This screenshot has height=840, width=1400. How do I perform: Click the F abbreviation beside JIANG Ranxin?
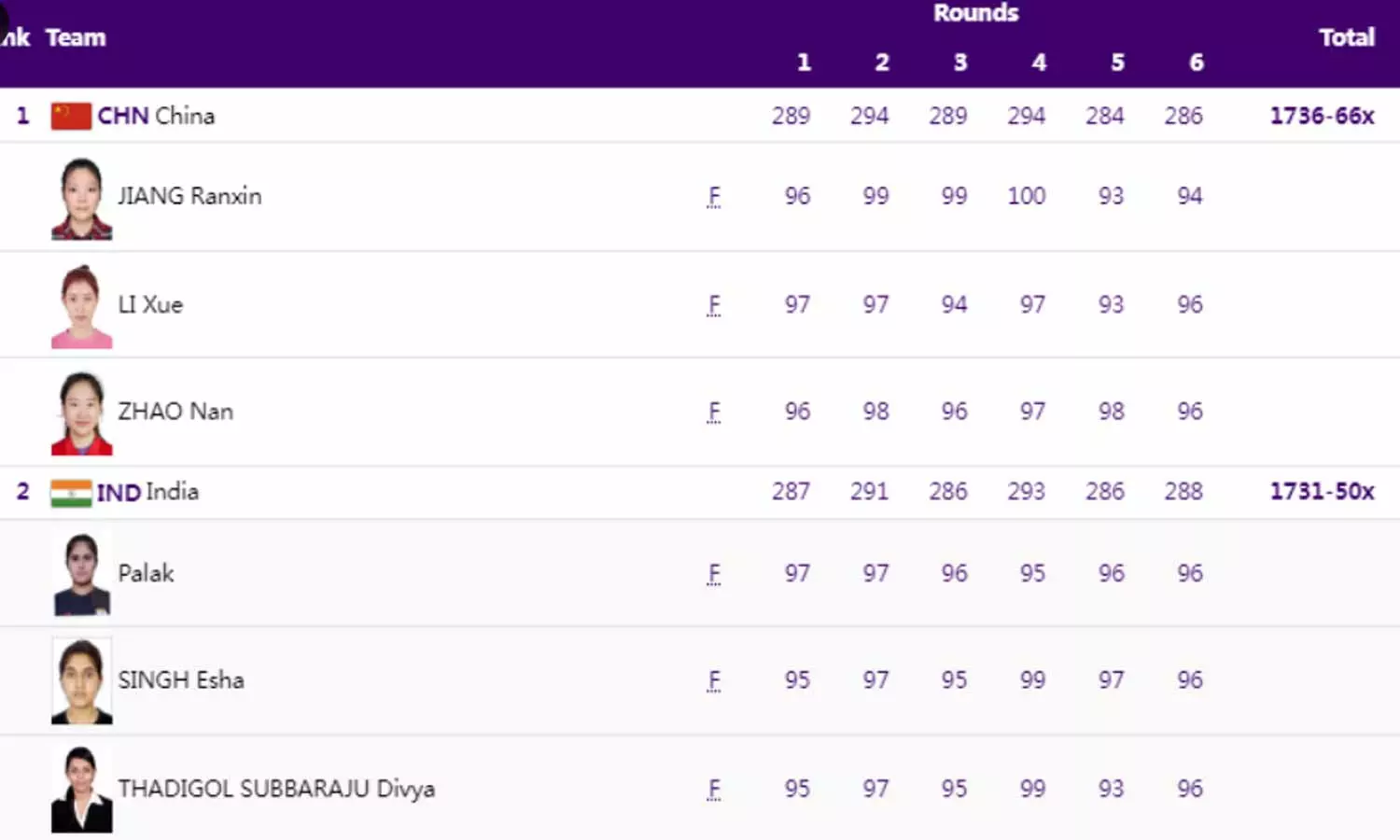(714, 196)
